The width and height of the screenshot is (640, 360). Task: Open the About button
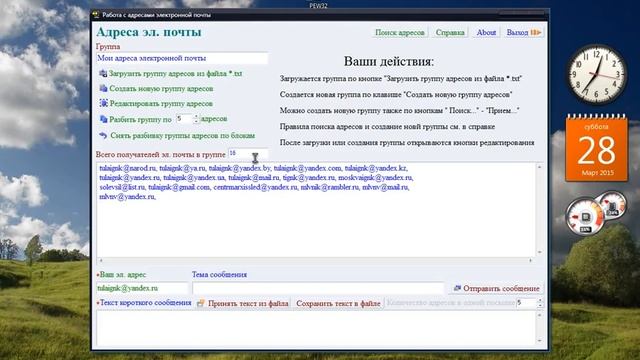pos(486,32)
